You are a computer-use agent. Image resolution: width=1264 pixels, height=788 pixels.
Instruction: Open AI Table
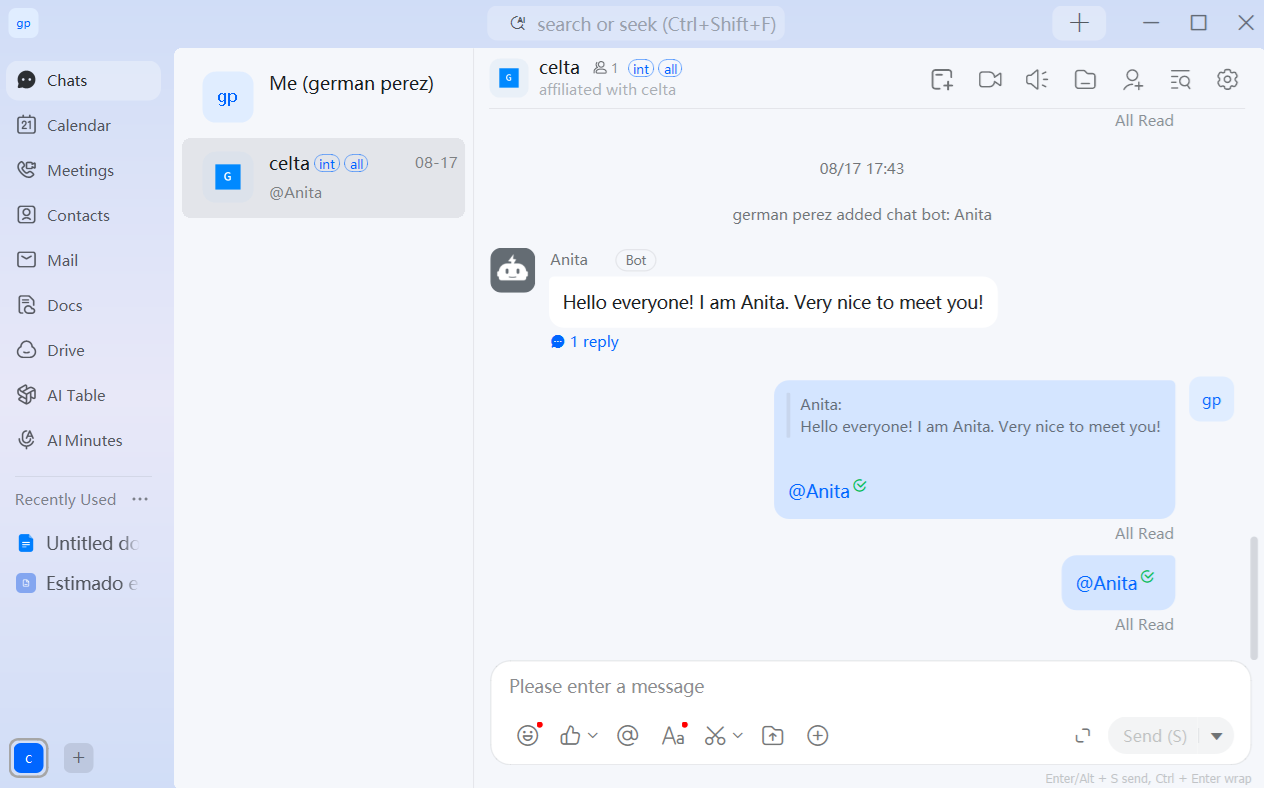(83, 395)
